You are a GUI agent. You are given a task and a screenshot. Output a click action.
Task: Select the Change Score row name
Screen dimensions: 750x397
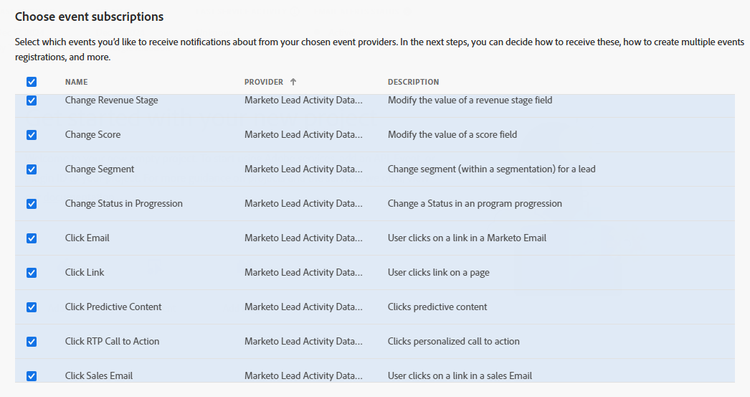pyautogui.click(x=93, y=134)
